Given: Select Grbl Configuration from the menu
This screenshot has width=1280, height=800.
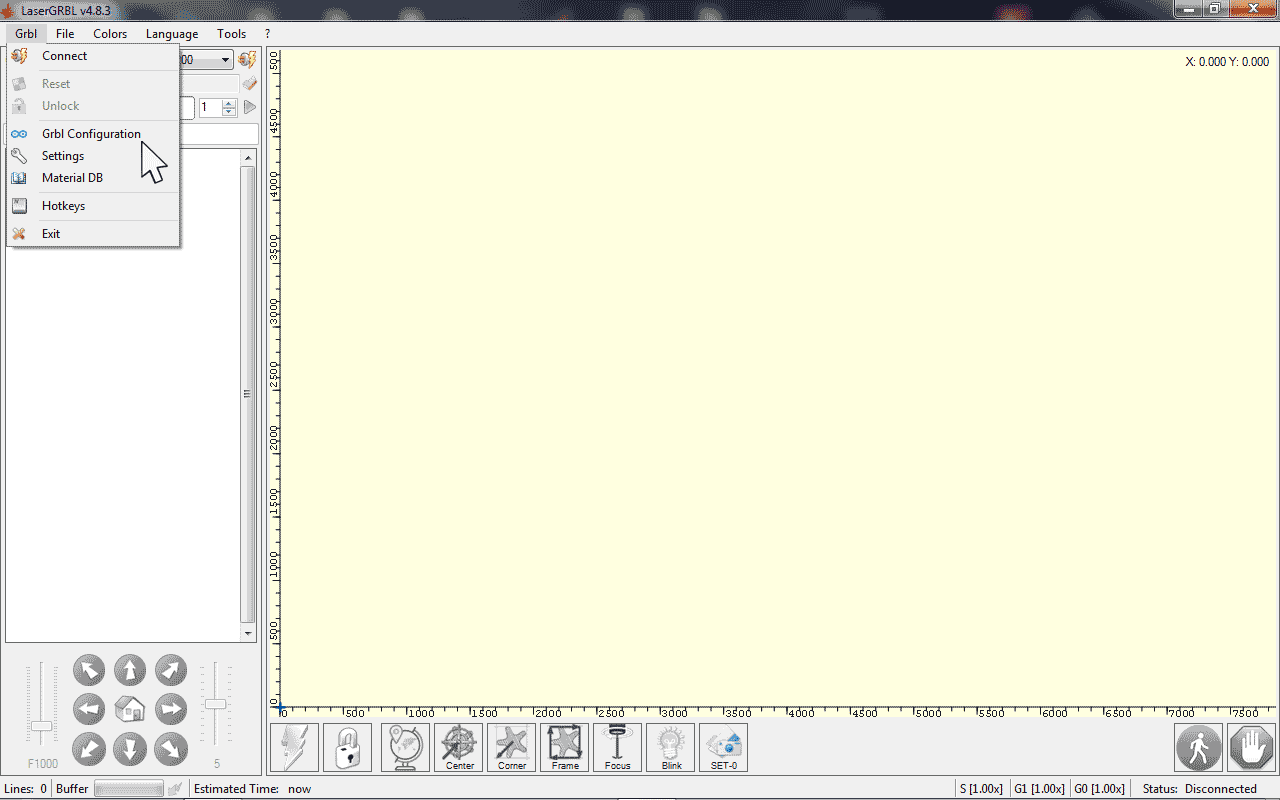Looking at the screenshot, I should 91,134.
